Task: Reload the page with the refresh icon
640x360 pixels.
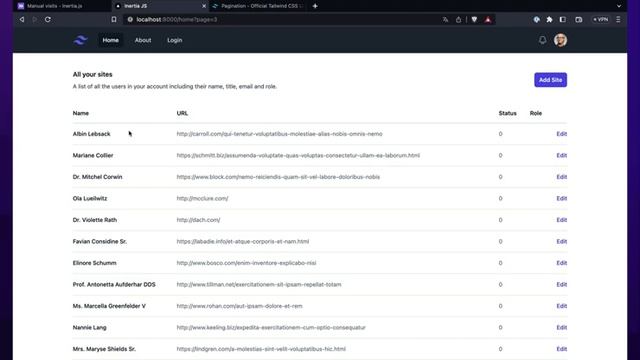Action: click(x=48, y=19)
